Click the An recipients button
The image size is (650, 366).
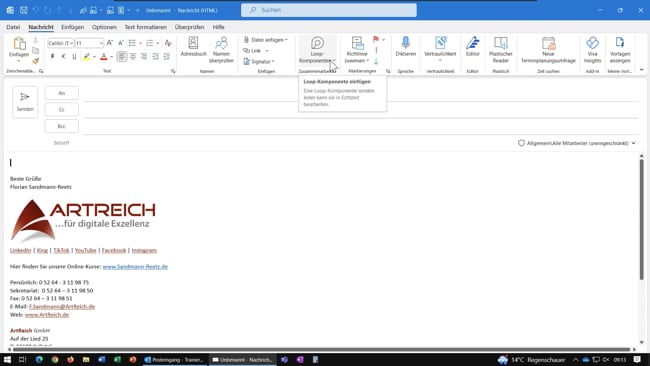pyautogui.click(x=61, y=93)
